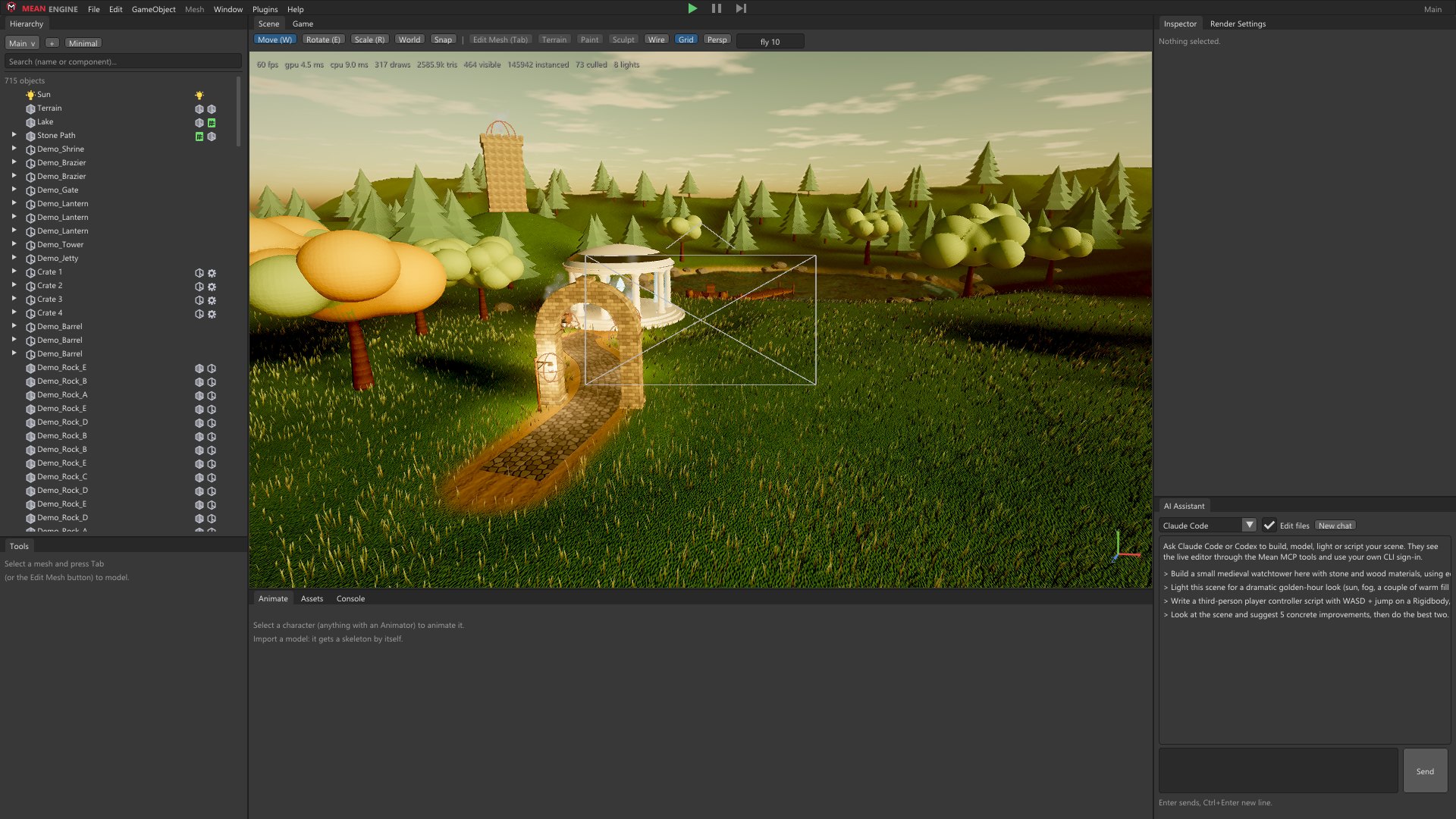The height and width of the screenshot is (819, 1456).
Task: Click the green script icon on Lake row
Action: pyautogui.click(x=212, y=122)
